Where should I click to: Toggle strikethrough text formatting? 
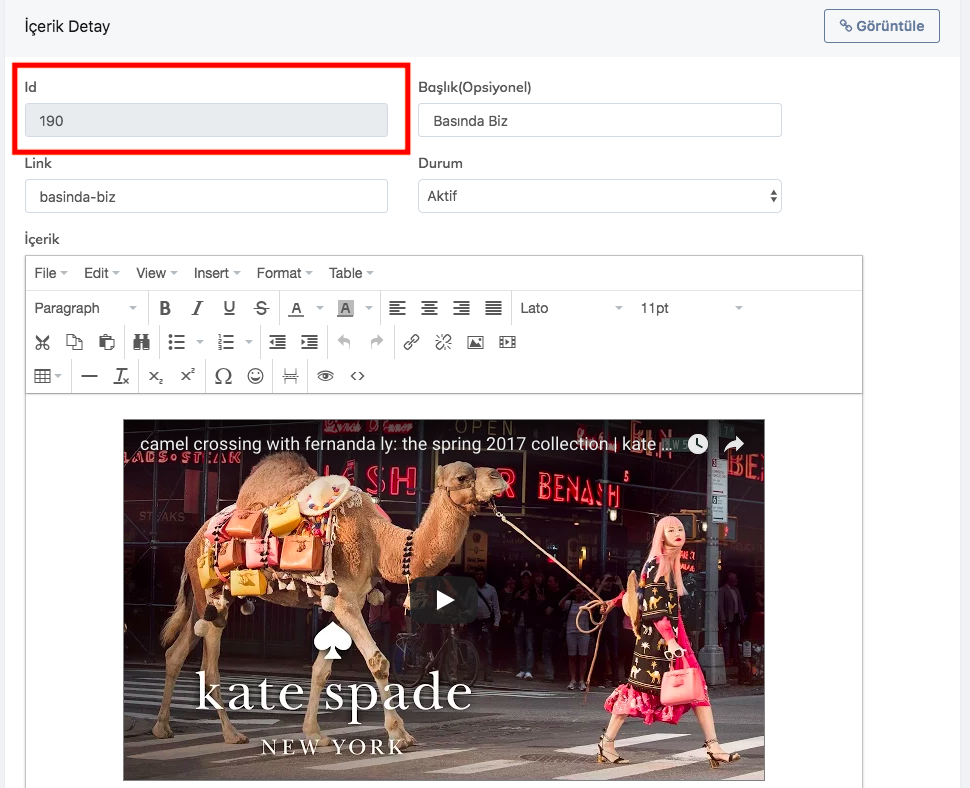coord(261,308)
